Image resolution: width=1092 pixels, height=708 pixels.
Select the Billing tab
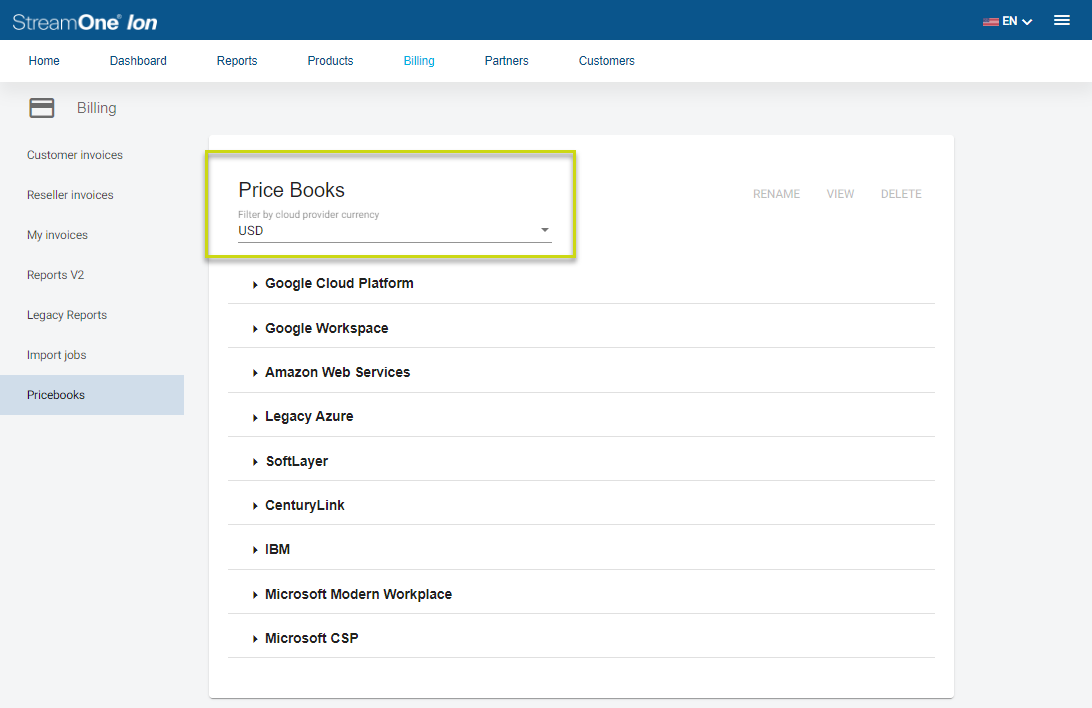coord(419,61)
